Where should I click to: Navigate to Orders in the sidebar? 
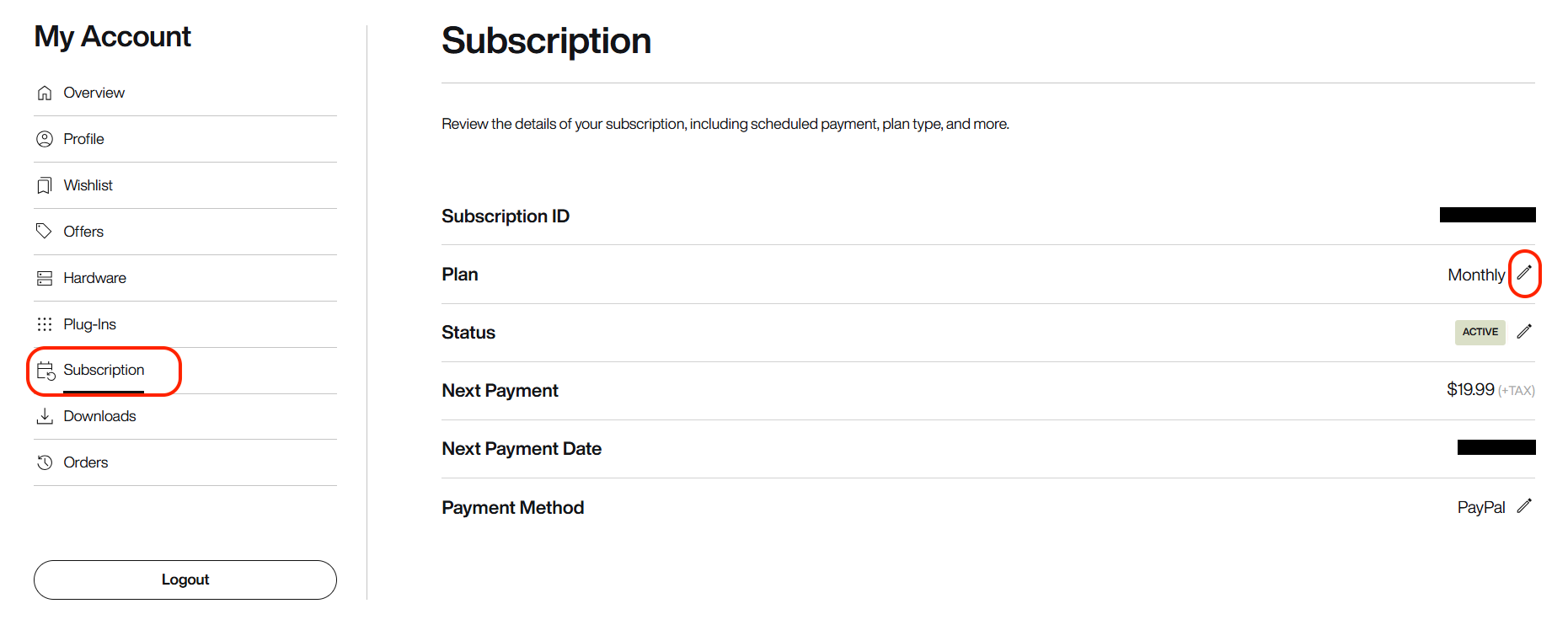(86, 462)
